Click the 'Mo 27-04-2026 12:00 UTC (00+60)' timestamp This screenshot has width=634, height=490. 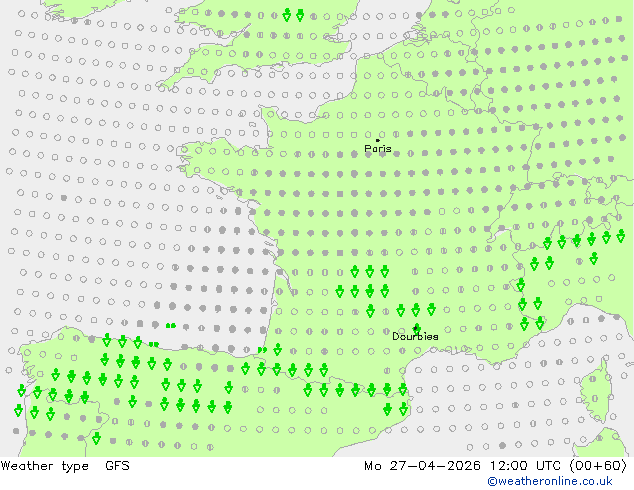[x=495, y=466]
